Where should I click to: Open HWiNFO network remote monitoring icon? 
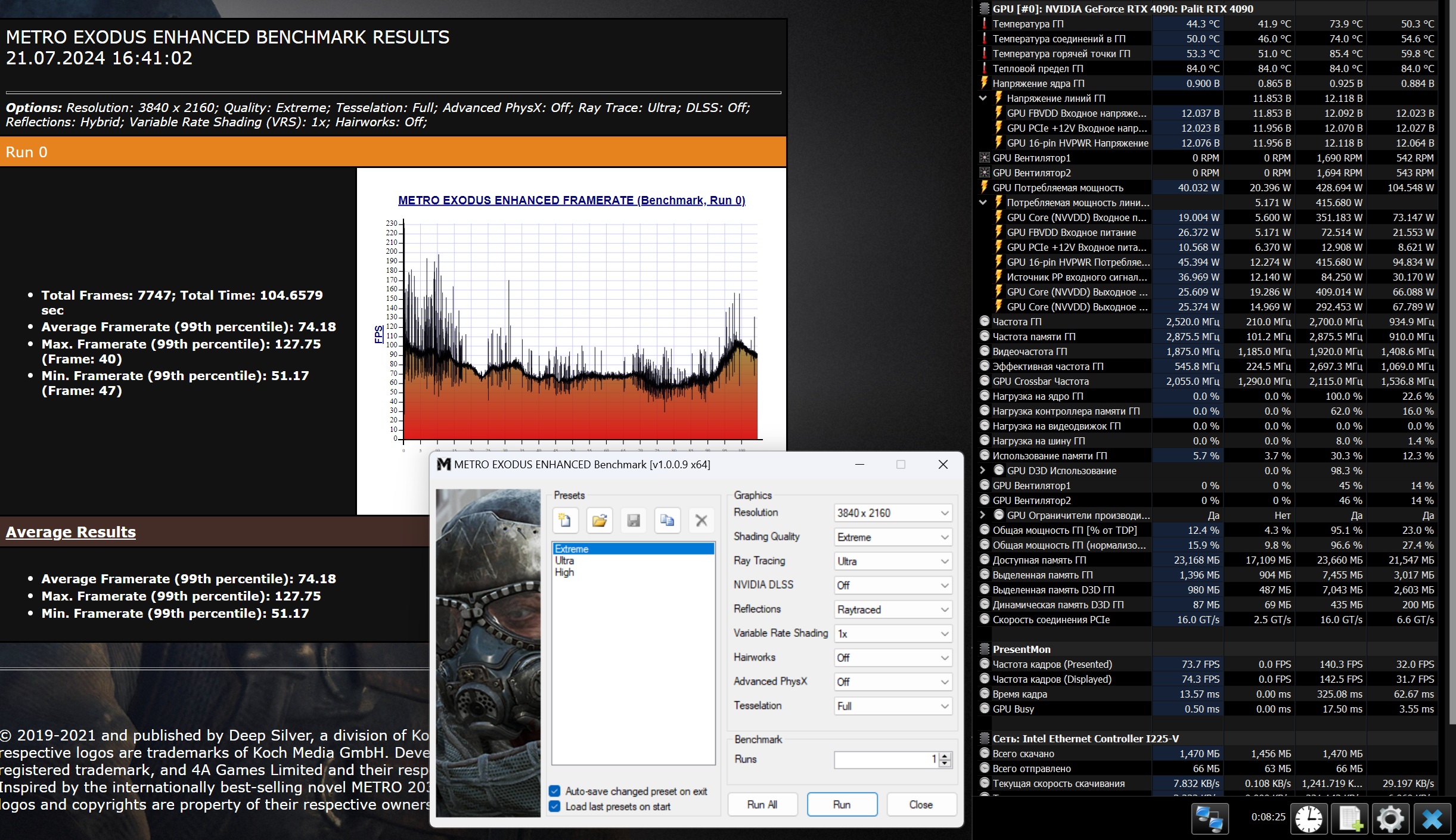1209,819
